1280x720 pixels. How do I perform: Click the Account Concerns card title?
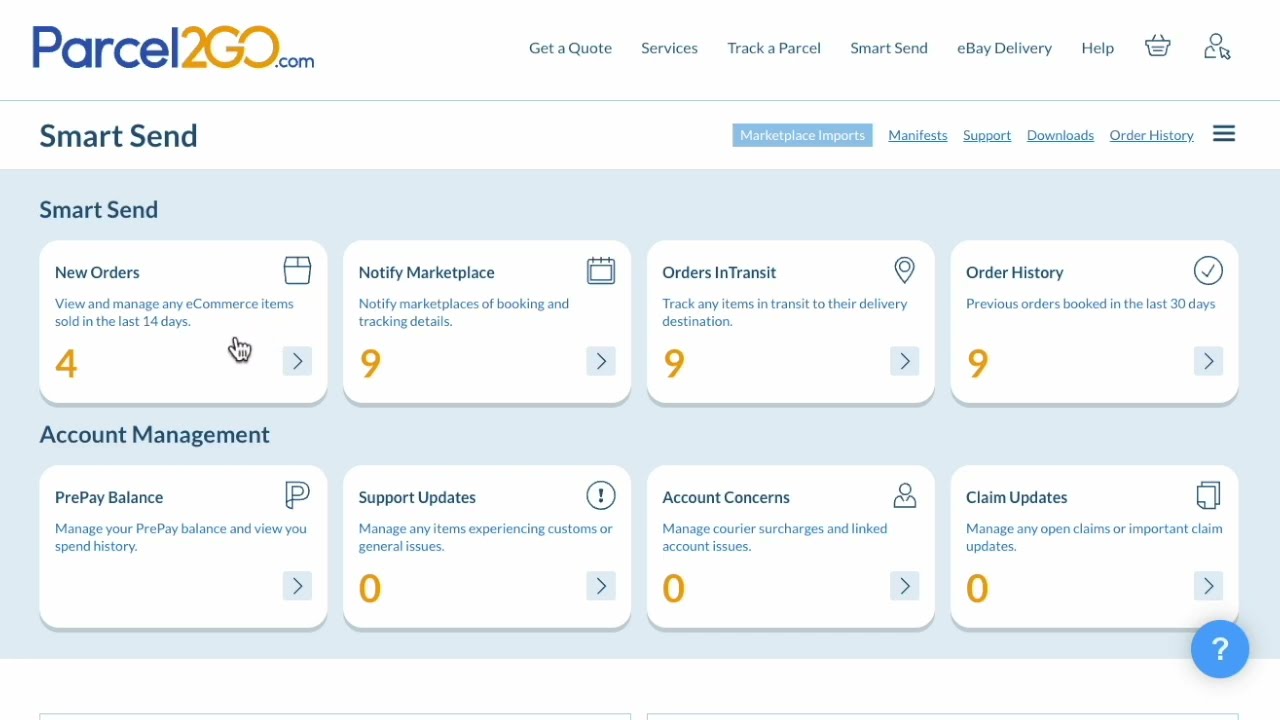pos(726,497)
